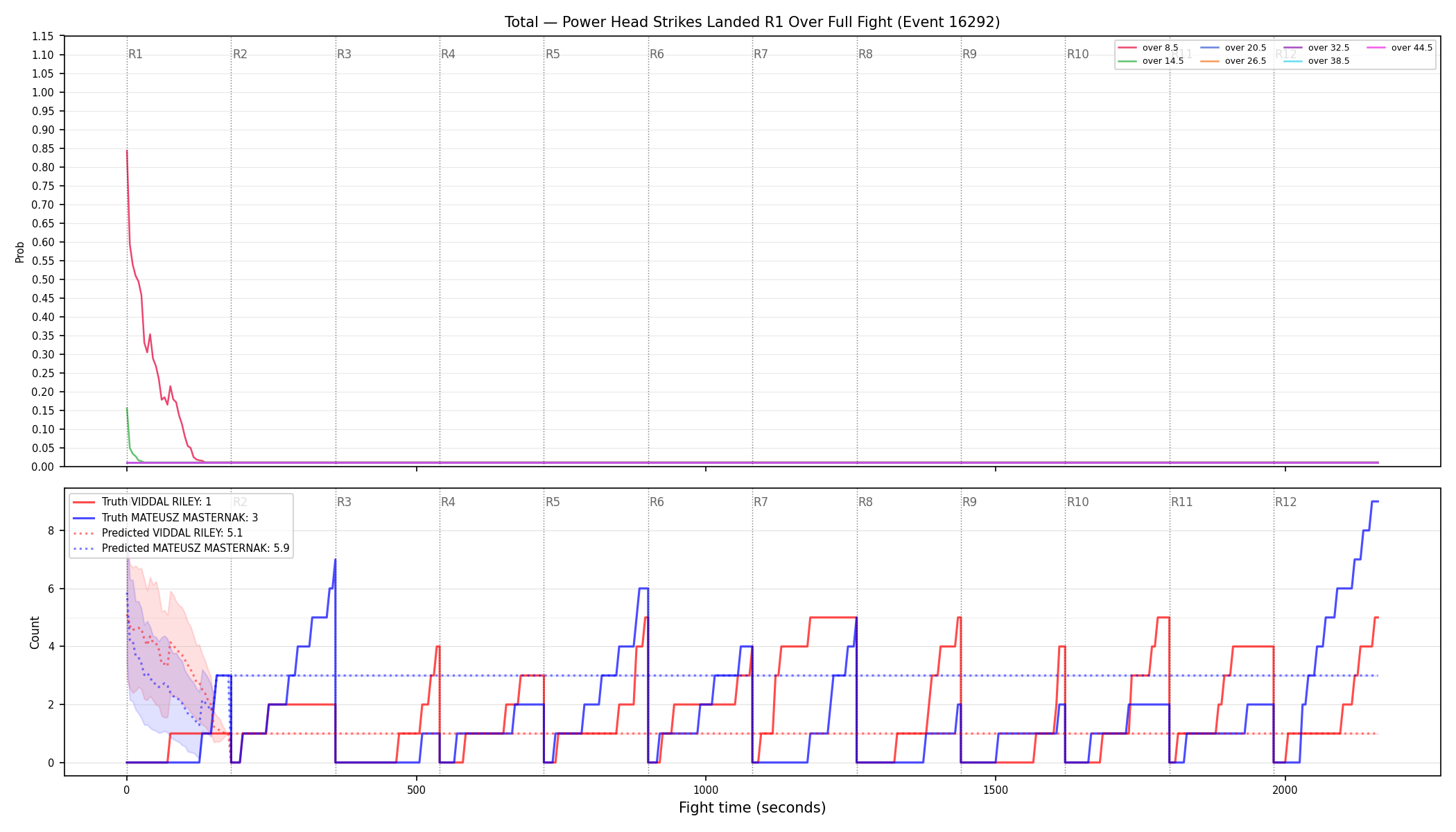
Task: Click the red 'over 8.5' curve peak
Action: 127,151
